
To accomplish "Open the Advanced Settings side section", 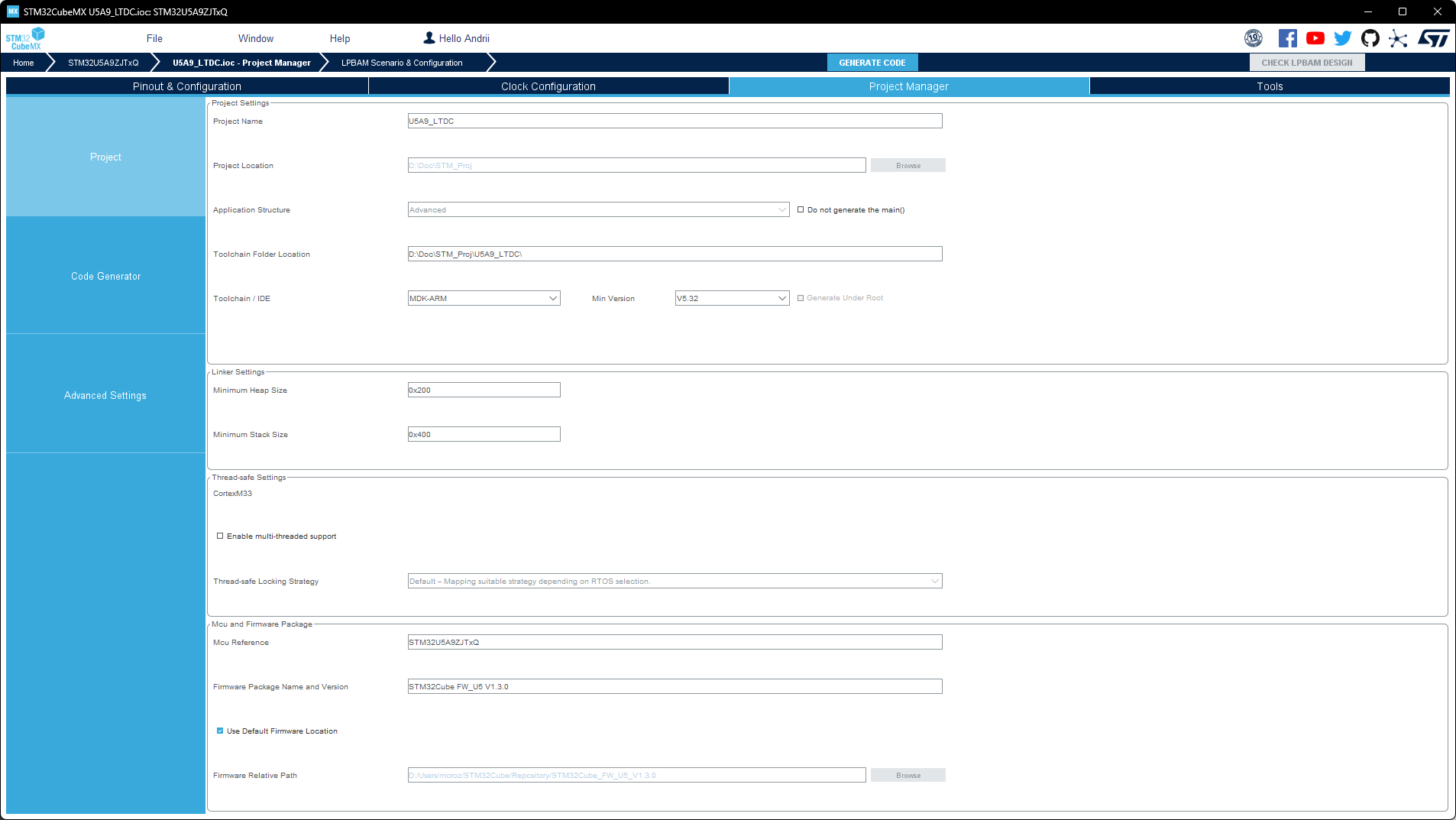I will (105, 395).
